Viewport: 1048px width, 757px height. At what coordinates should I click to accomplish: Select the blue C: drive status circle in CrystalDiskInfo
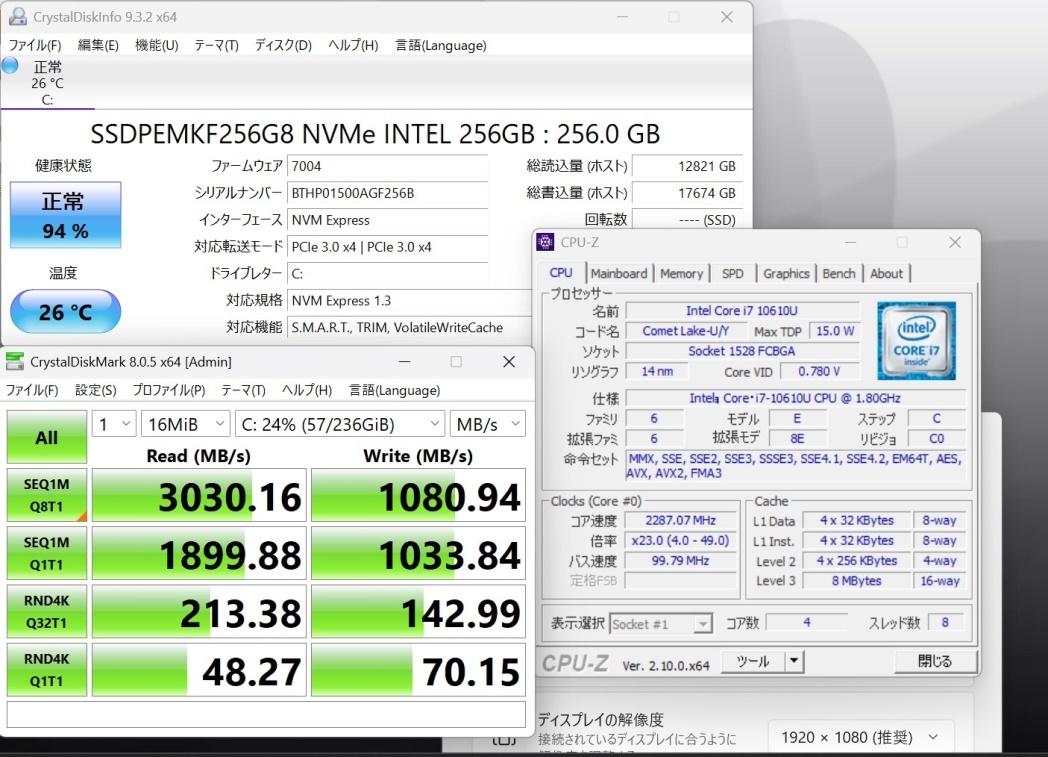click(x=10, y=65)
